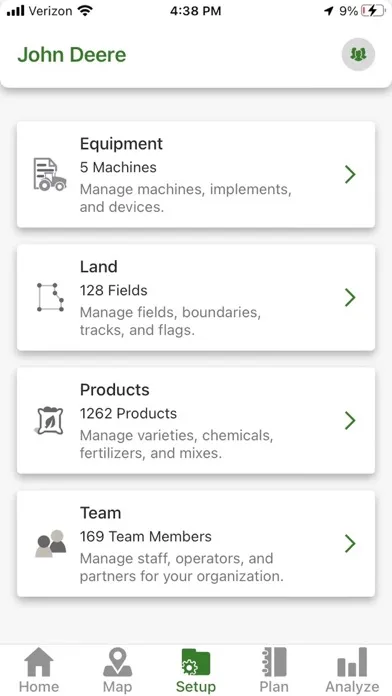Tap the tractor Equipment icon
The width and height of the screenshot is (392, 696).
(50, 174)
